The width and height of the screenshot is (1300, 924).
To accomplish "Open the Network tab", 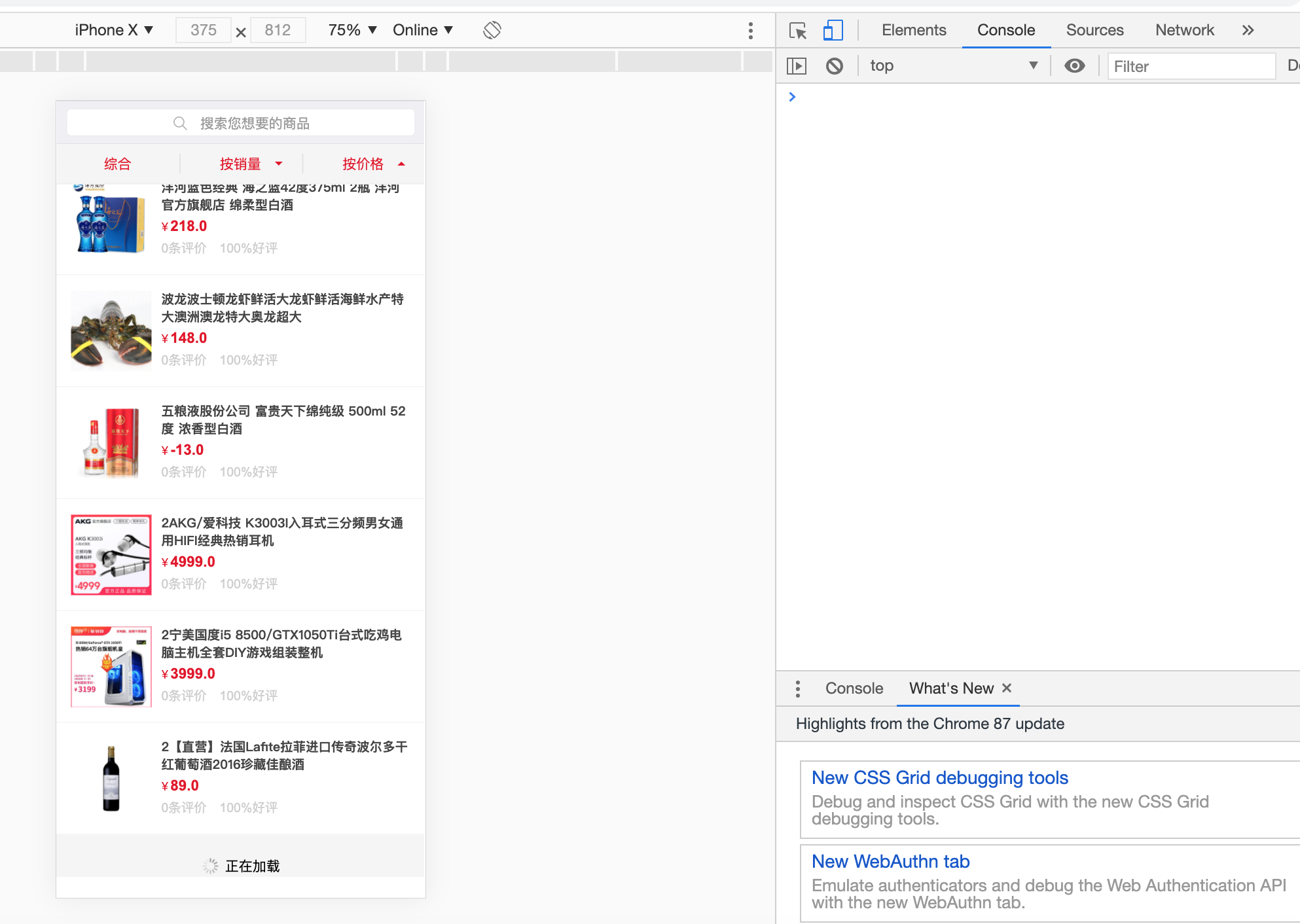I will click(1184, 30).
